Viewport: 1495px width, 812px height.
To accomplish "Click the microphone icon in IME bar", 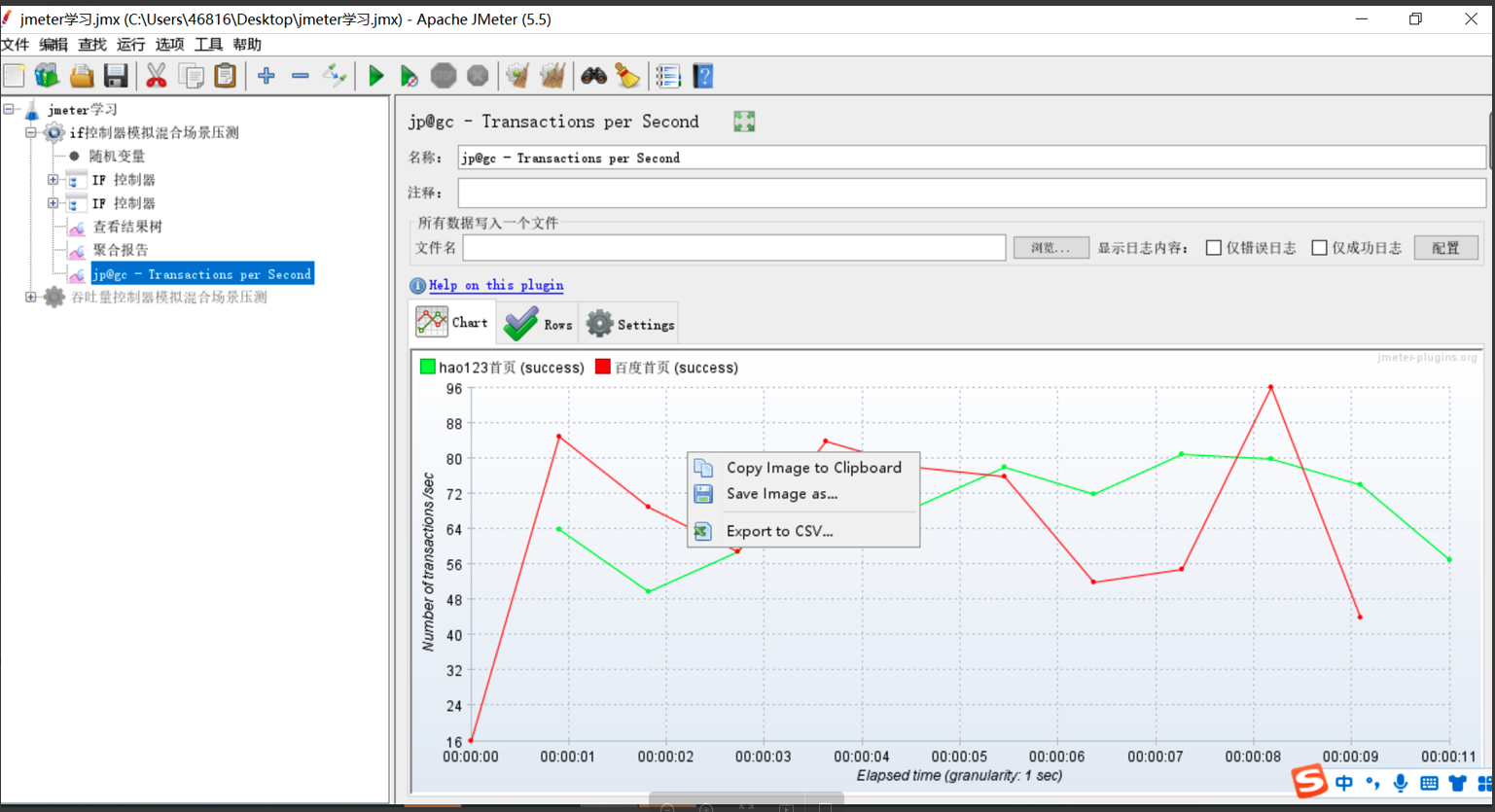I will tap(1401, 783).
